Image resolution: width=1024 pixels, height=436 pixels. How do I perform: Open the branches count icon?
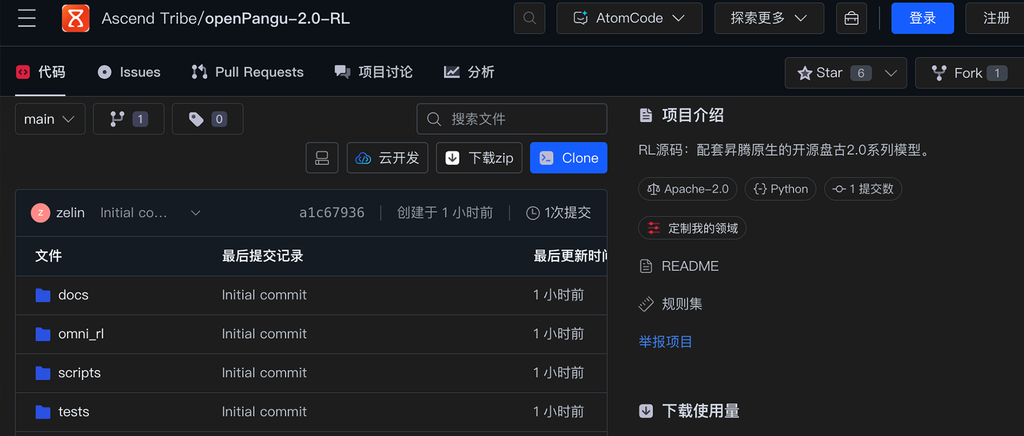point(129,119)
